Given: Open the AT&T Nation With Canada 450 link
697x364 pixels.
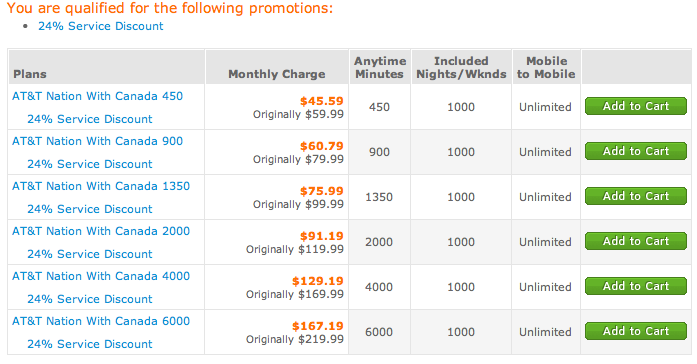Looking at the screenshot, I should (97, 96).
